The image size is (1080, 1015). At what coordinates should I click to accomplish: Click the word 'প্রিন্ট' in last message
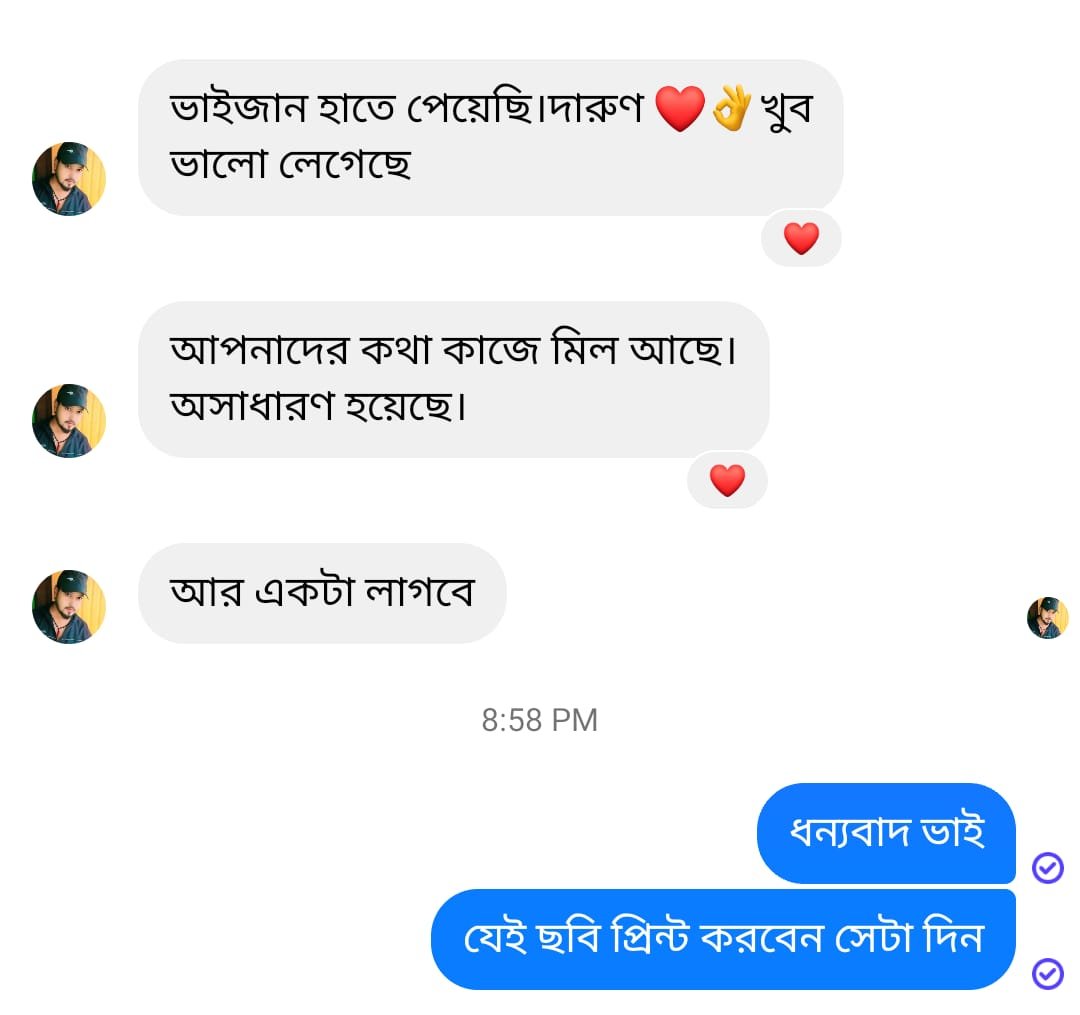click(x=650, y=937)
